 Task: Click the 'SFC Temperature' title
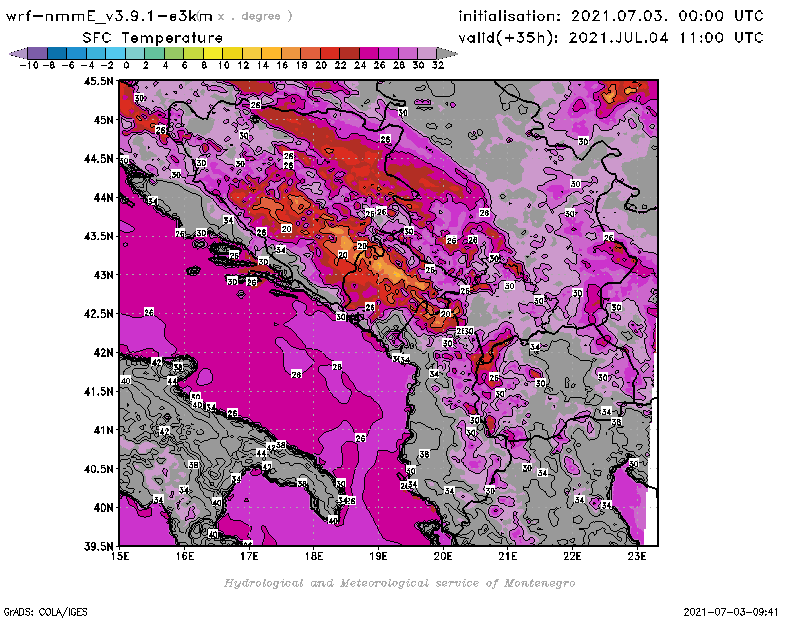click(x=153, y=38)
